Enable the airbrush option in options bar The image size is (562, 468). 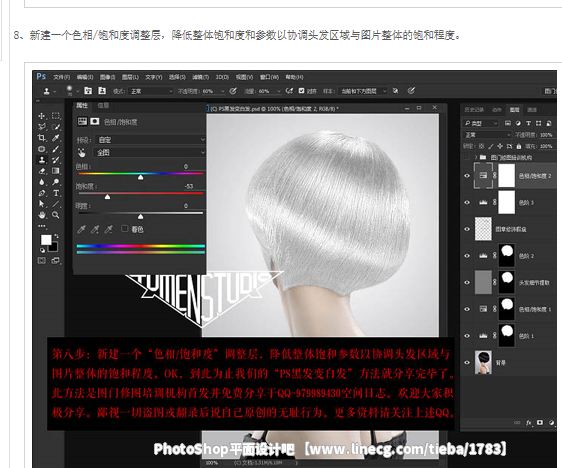289,91
